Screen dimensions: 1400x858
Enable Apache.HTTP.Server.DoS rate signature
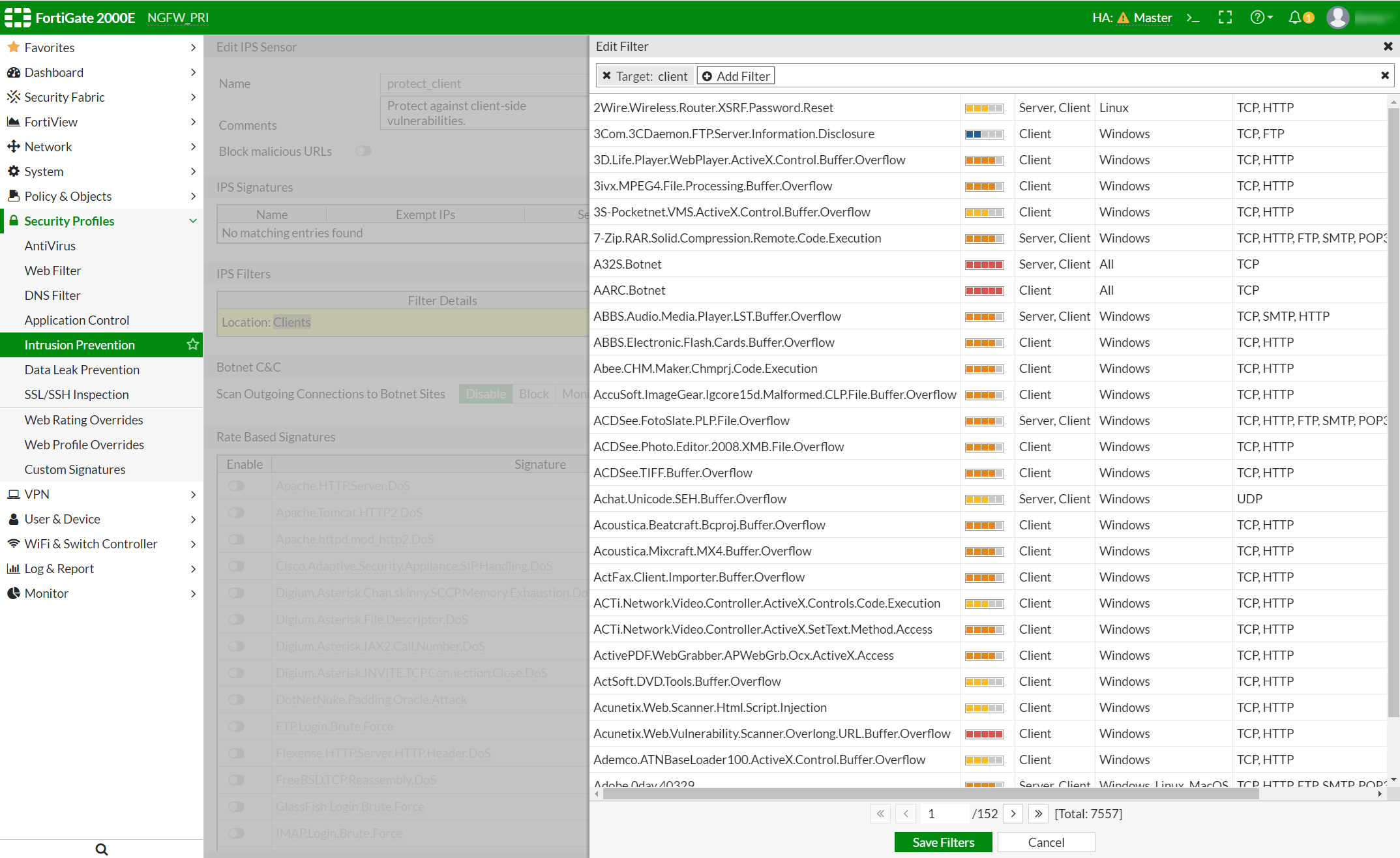236,486
